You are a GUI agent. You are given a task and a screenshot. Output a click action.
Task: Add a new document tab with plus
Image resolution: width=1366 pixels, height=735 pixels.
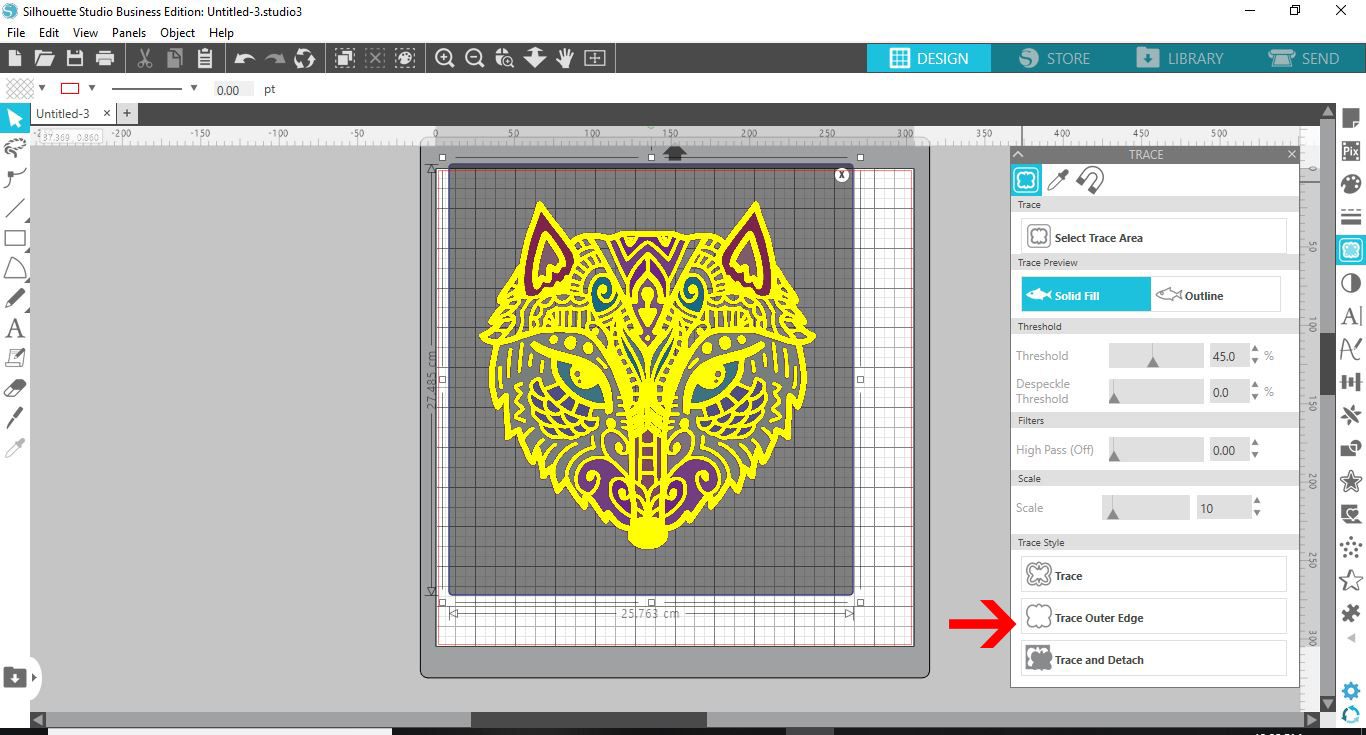point(127,113)
